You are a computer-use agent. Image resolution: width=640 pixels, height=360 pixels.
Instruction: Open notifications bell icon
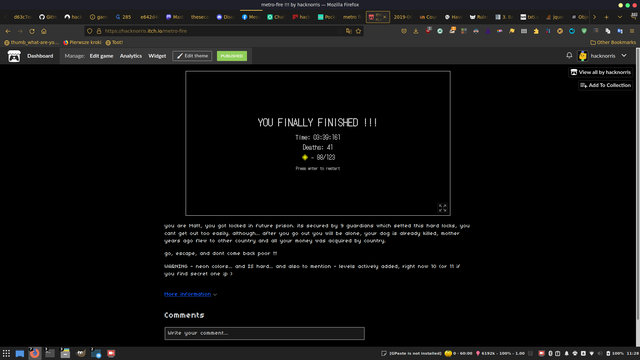click(x=569, y=56)
